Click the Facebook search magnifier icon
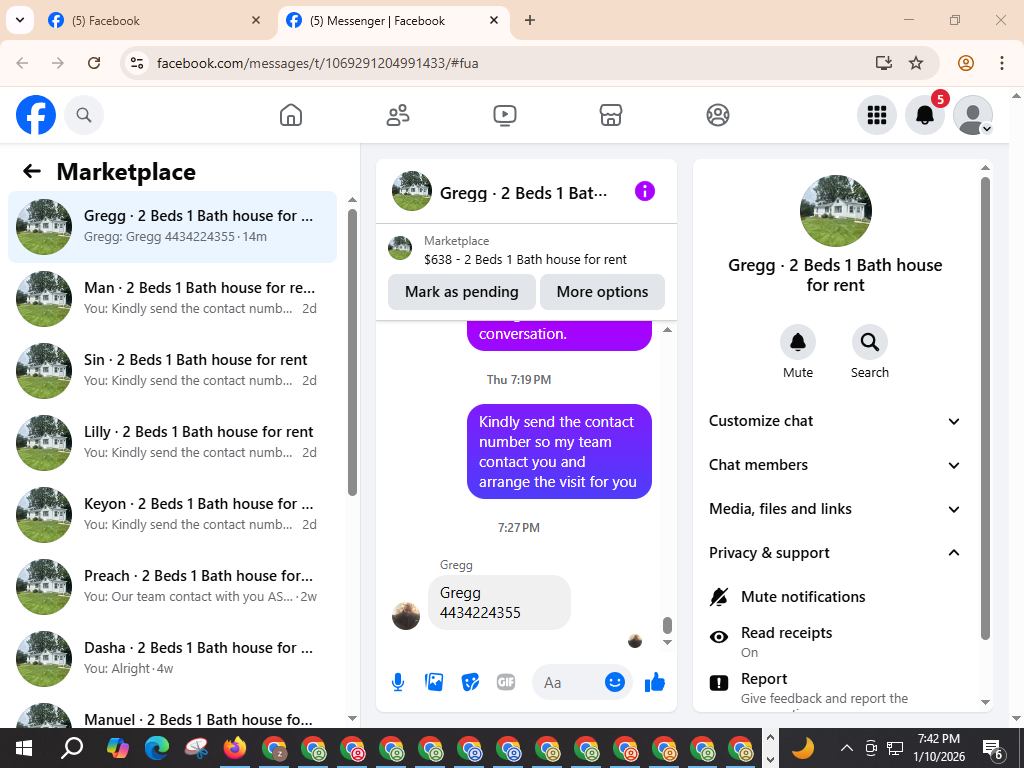The image size is (1024, 768). [84, 115]
